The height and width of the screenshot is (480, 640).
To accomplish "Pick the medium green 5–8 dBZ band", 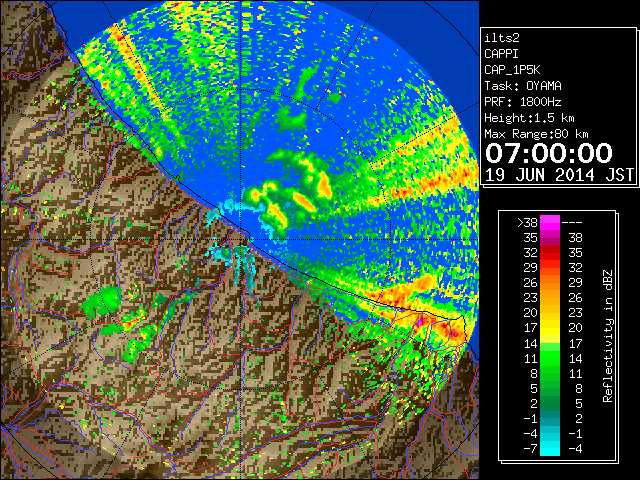I will click(550, 389).
